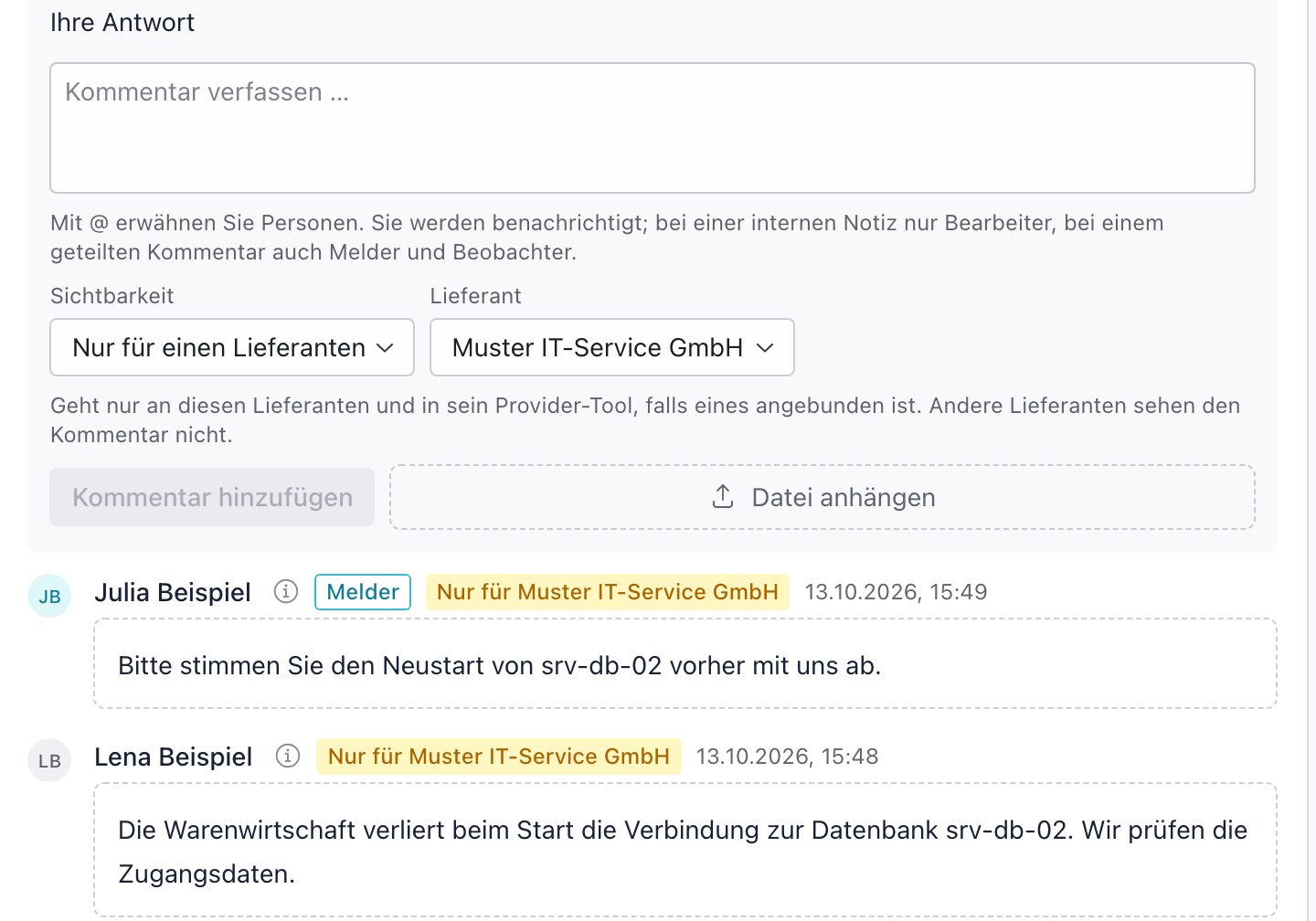Viewport: 1316px width, 921px height.
Task: Click the Sichtbarkeit label
Action: click(112, 296)
